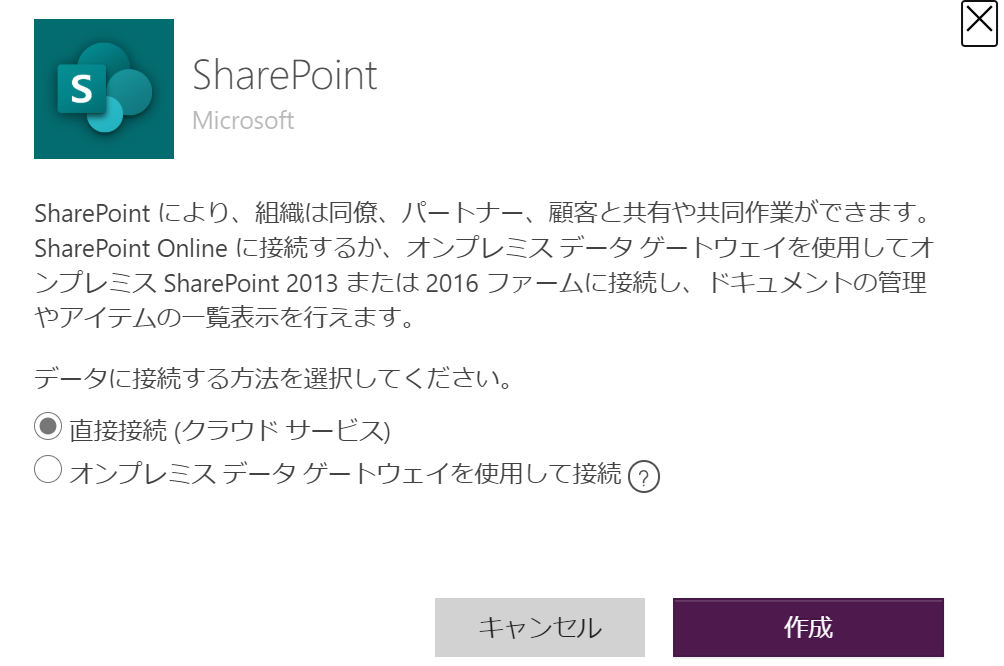Viewport: 1004px width, 666px height.
Task: Click the description line mentioning 同僚、パートナー、顧客
Action: tap(482, 213)
